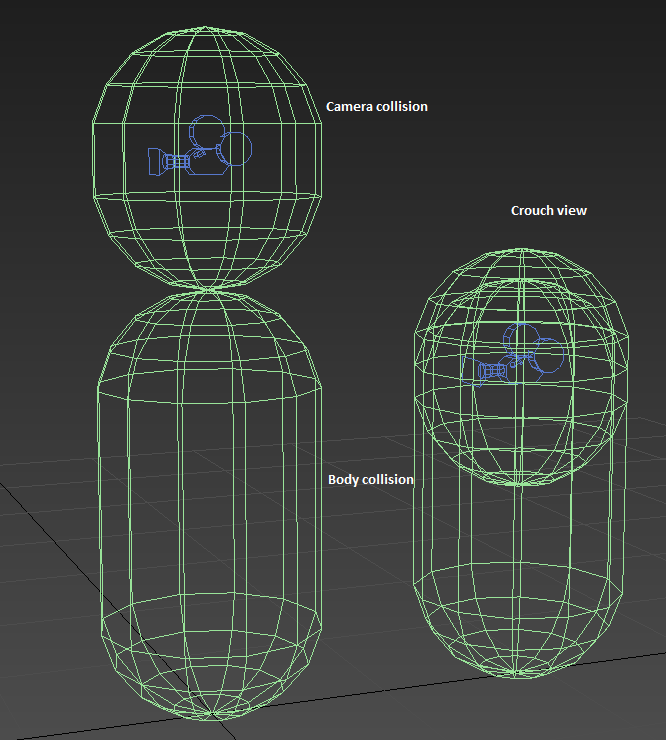The height and width of the screenshot is (740, 666).
Task: Select the camera collision sphere wireframe
Action: pyautogui.click(x=207, y=157)
